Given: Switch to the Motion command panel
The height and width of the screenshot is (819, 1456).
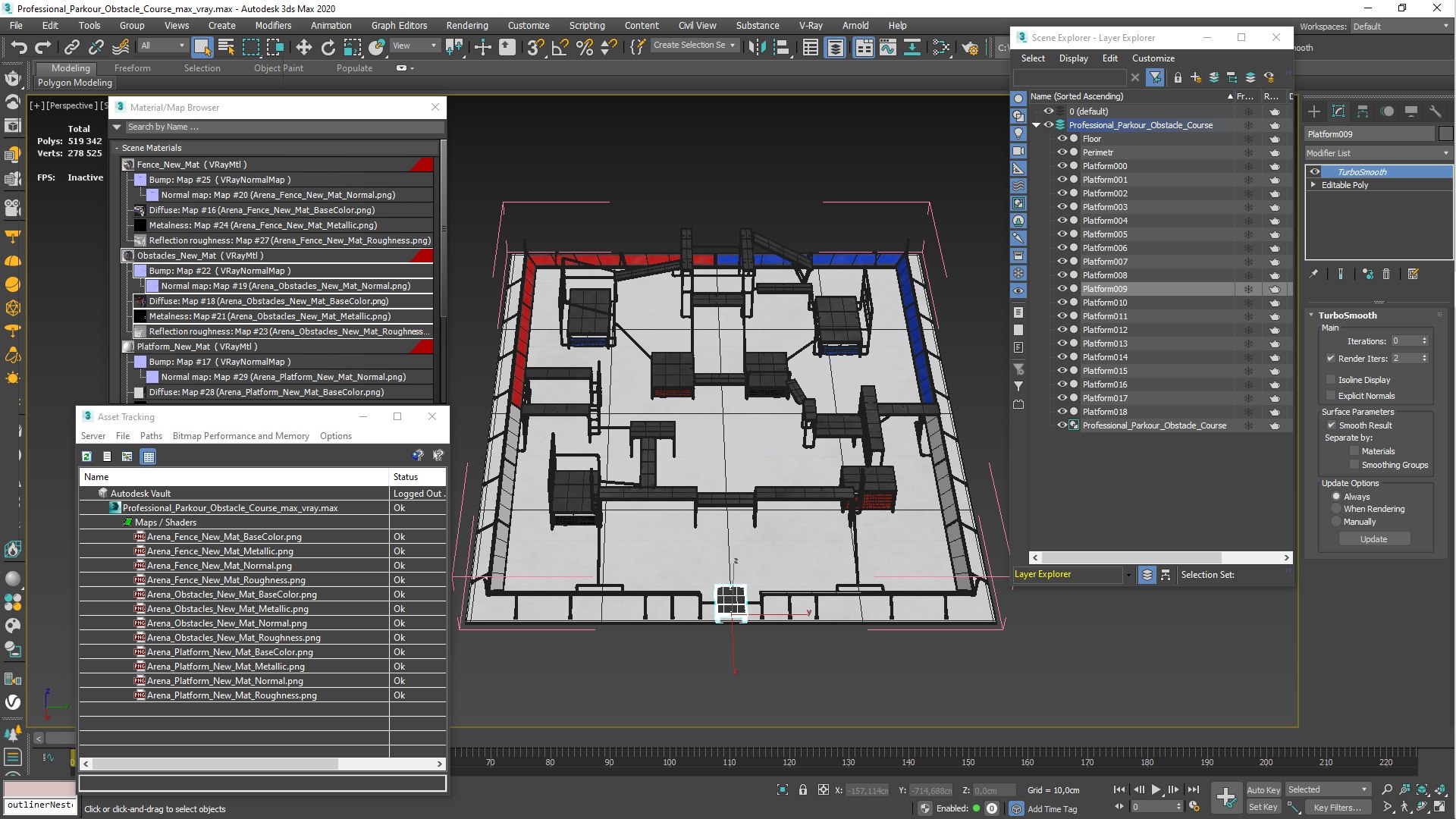Looking at the screenshot, I should pyautogui.click(x=1387, y=111).
